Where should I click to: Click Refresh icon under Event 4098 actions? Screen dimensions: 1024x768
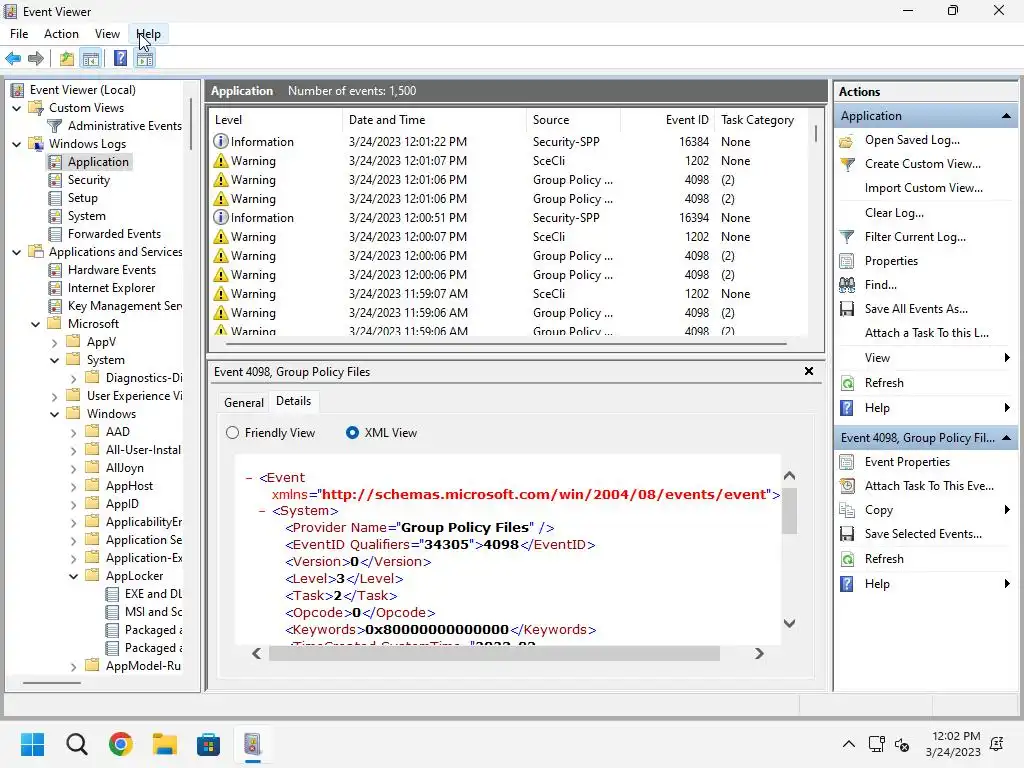click(846, 559)
